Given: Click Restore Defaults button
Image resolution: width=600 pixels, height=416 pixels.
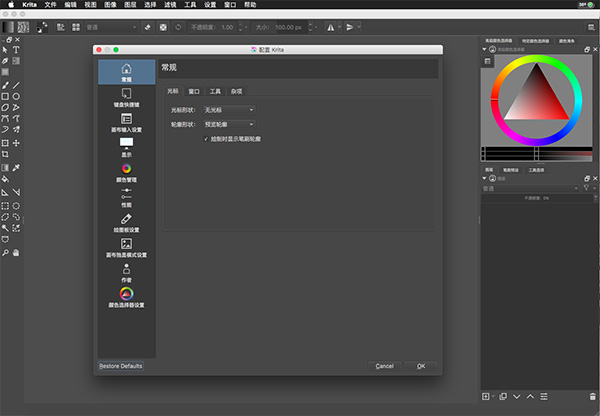Looking at the screenshot, I should pos(121,366).
